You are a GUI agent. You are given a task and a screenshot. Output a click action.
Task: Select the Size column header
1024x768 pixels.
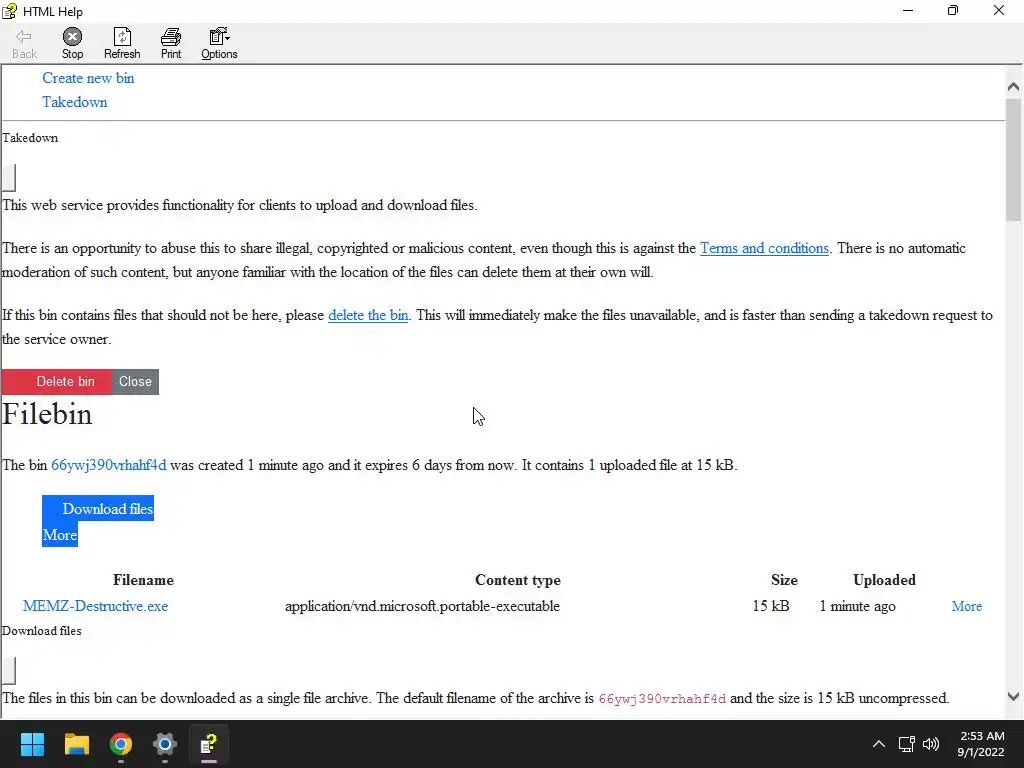tap(784, 580)
